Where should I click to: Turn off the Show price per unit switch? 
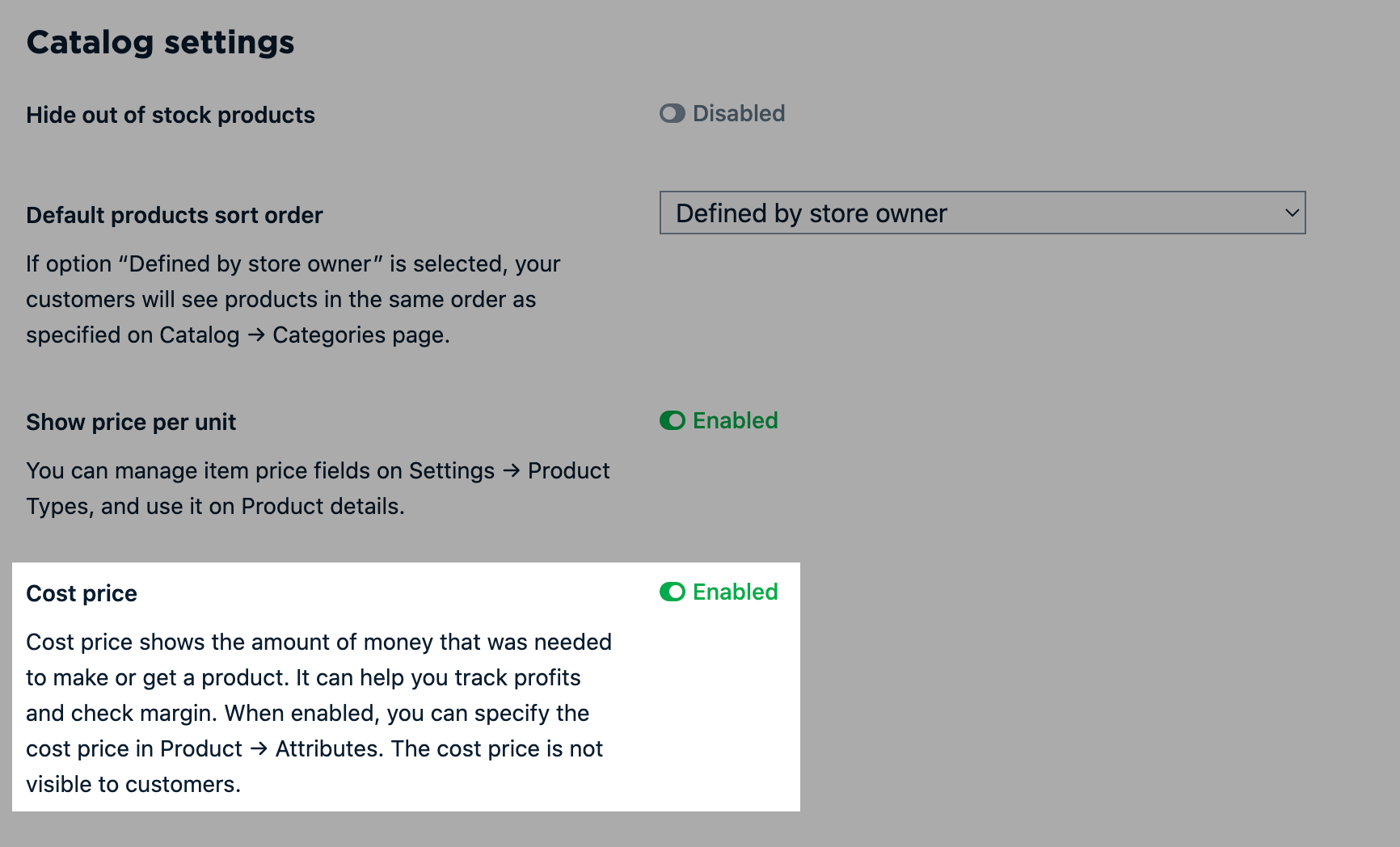coord(672,421)
